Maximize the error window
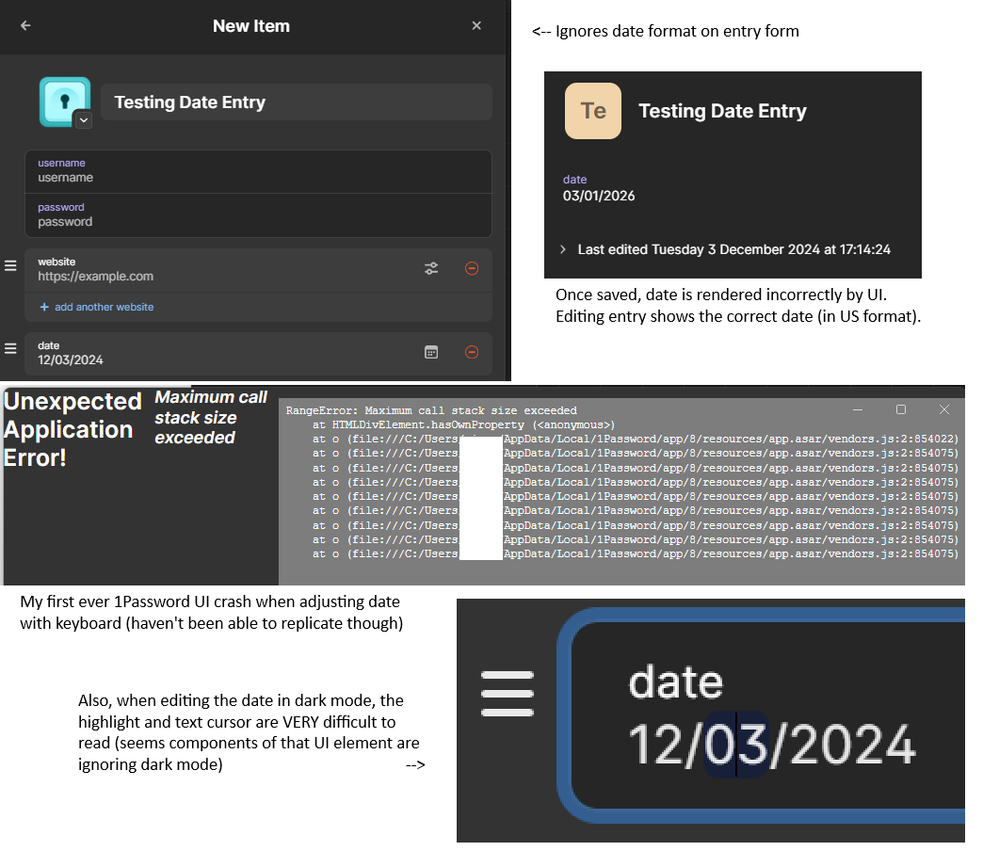The image size is (999, 864). pyautogui.click(x=901, y=410)
